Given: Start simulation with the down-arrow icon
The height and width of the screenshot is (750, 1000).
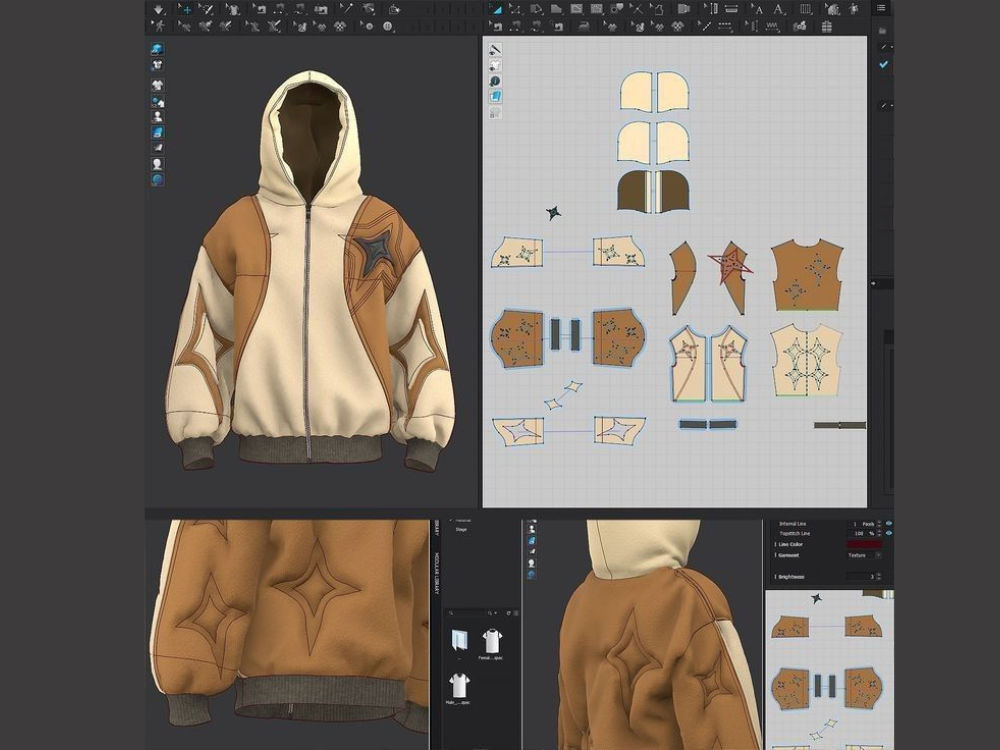Looking at the screenshot, I should (x=159, y=10).
